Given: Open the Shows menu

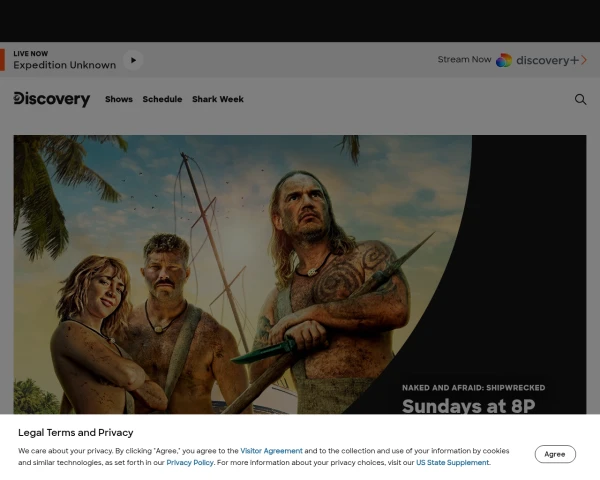Looking at the screenshot, I should pos(119,99).
